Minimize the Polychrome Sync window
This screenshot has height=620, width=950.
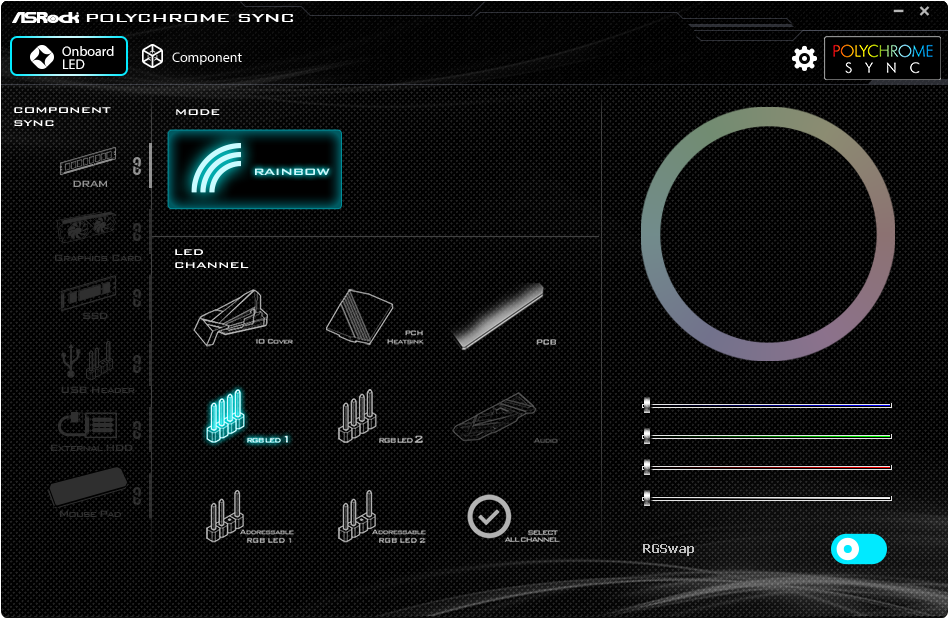899,11
